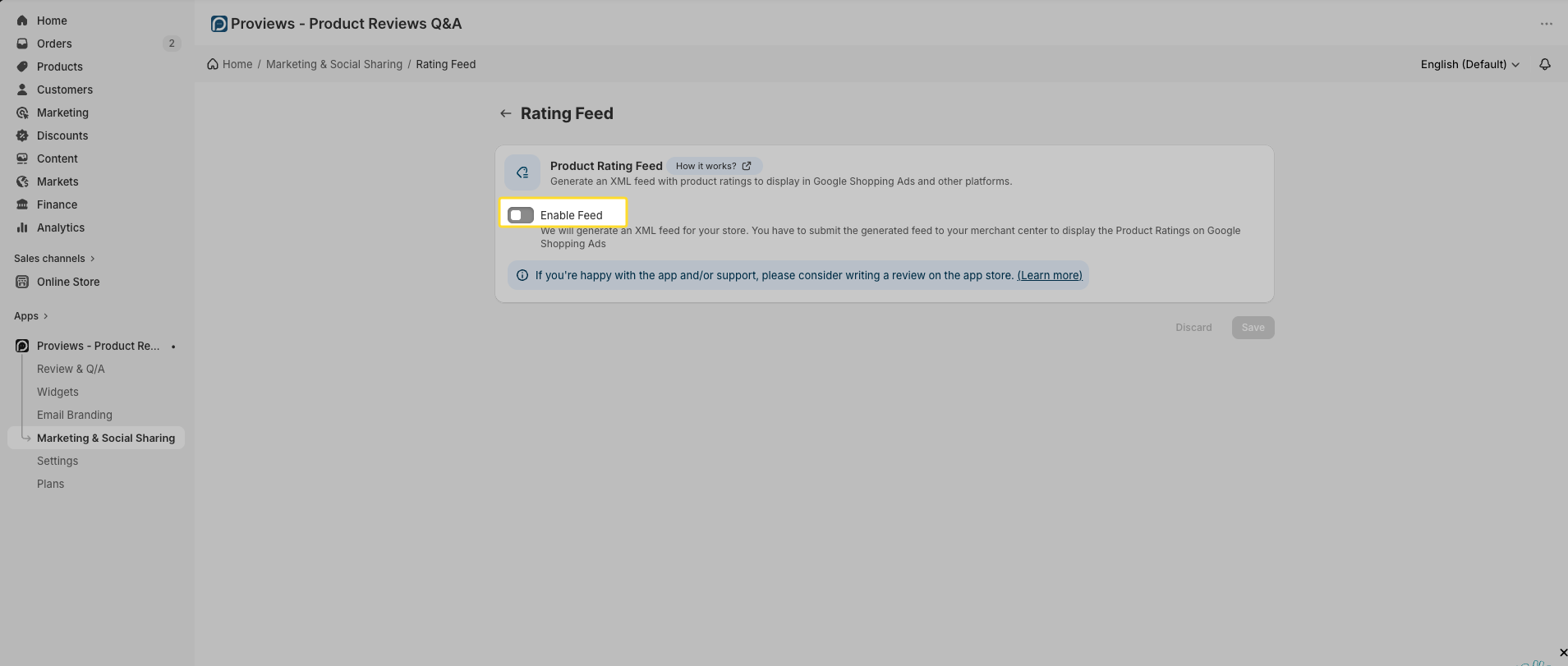
Task: Expand the Sales channels section
Action: coord(54,259)
